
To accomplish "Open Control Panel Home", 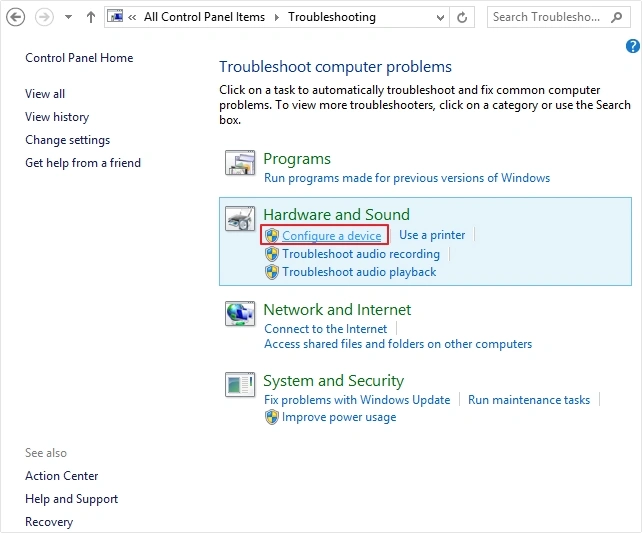I will point(79,58).
